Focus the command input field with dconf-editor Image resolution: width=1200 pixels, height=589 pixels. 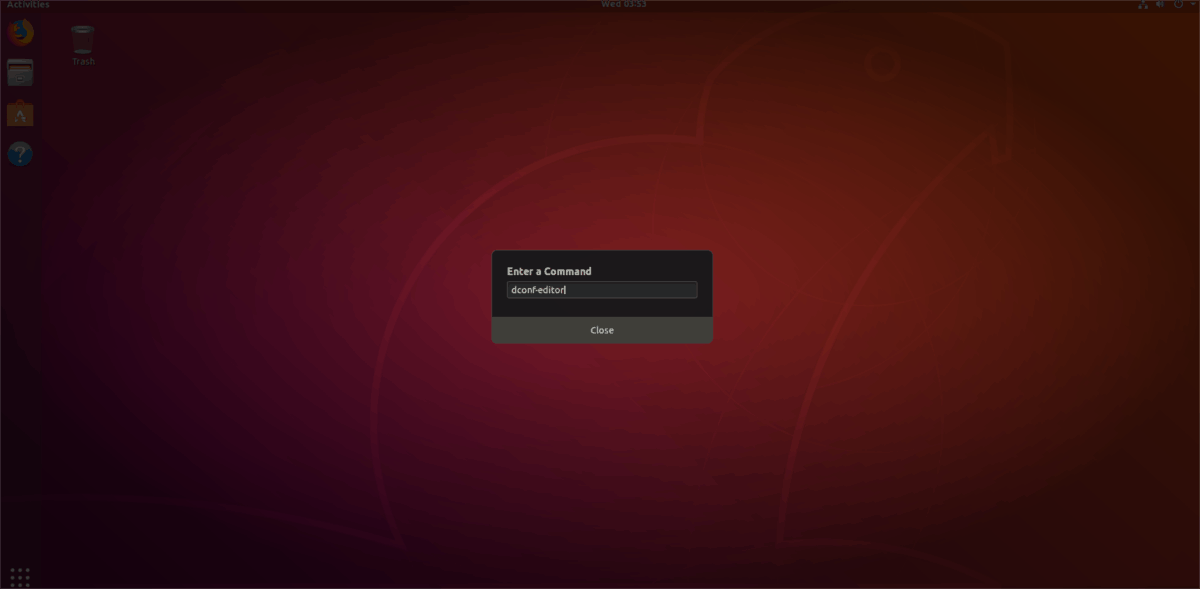(x=602, y=290)
